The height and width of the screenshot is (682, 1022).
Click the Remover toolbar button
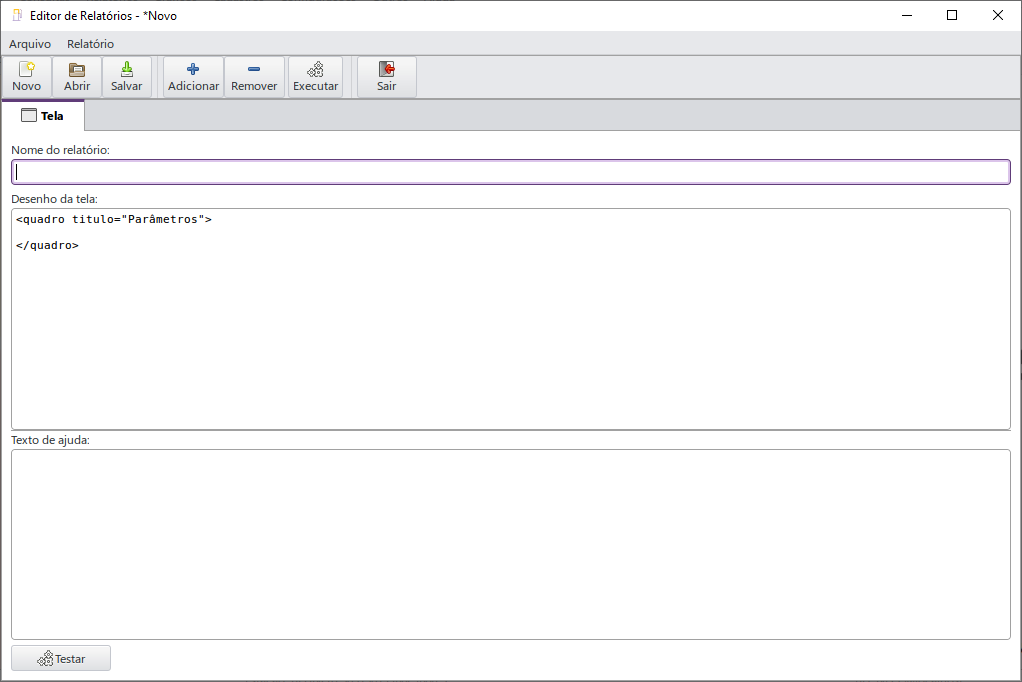coord(254,77)
